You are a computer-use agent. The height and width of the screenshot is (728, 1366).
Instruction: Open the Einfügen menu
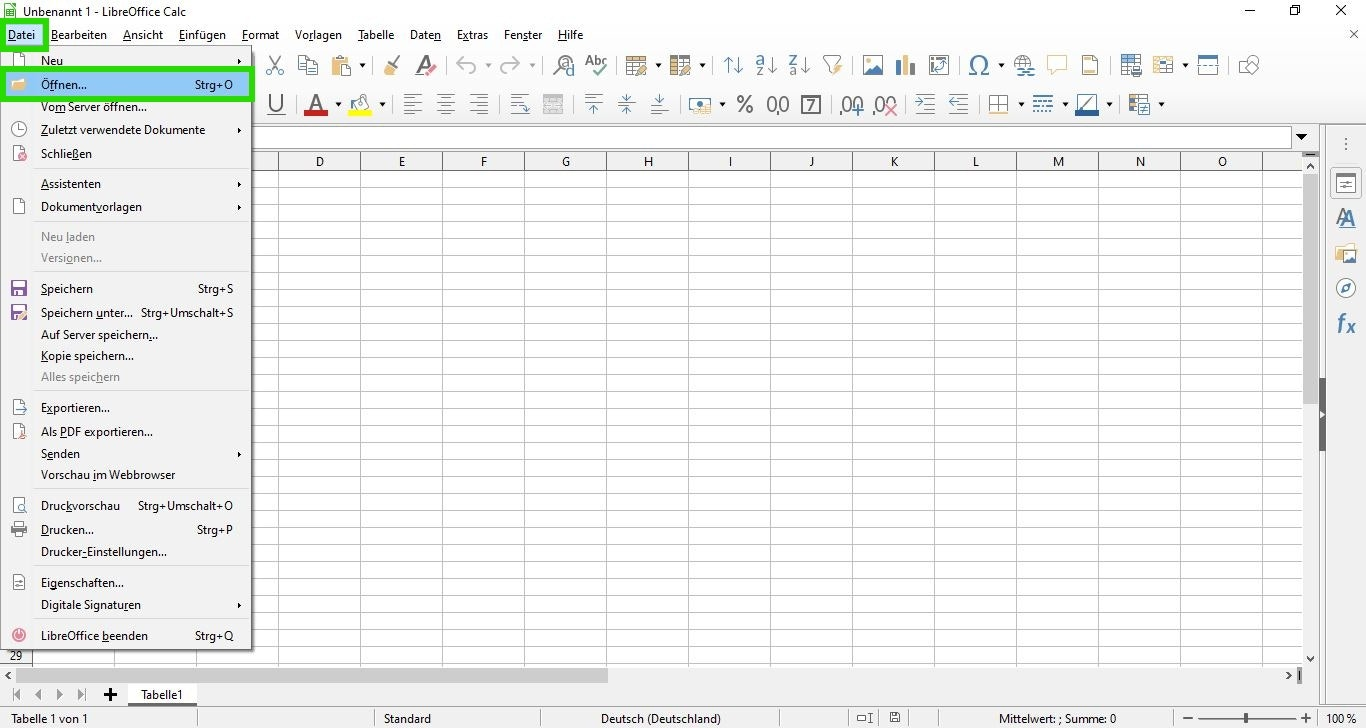coord(202,35)
